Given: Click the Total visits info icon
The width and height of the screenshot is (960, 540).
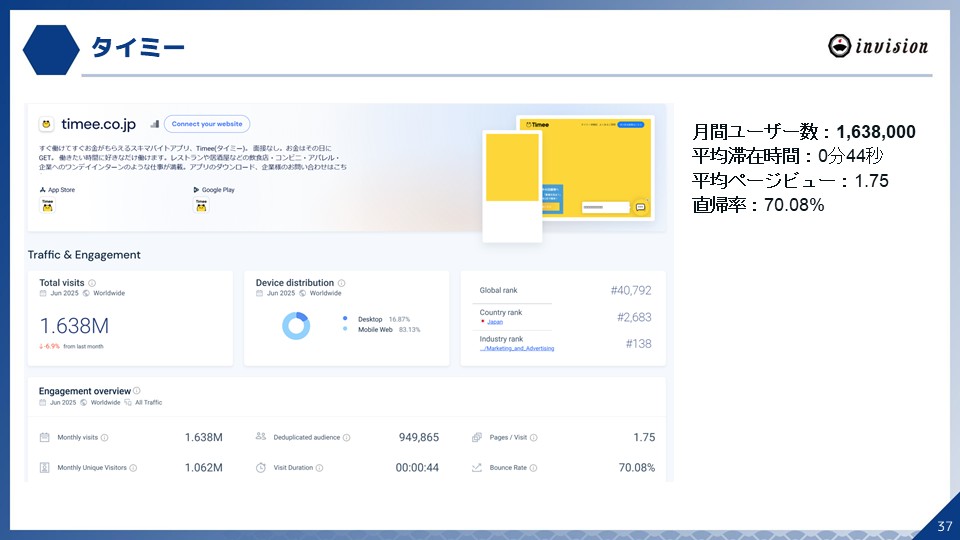Looking at the screenshot, I should click(x=92, y=283).
